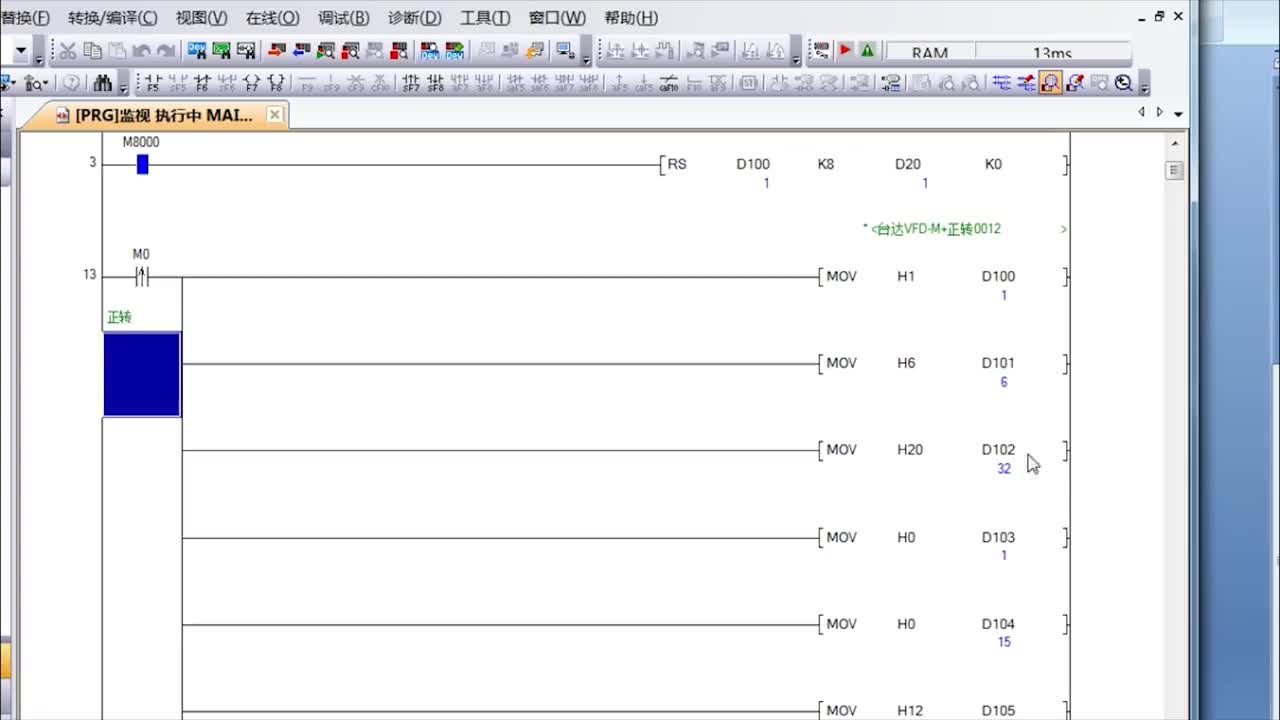Image resolution: width=1280 pixels, height=720 pixels.
Task: Open the 视图(V) menu
Action: (x=201, y=18)
